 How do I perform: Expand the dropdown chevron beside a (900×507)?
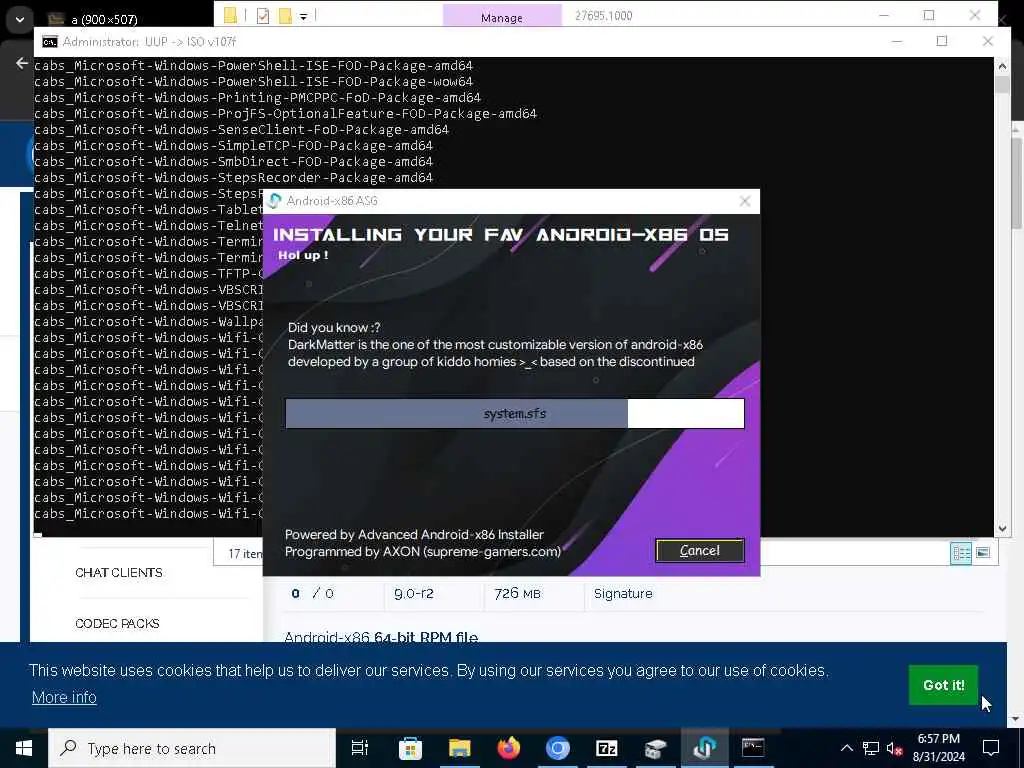[x=20, y=20]
